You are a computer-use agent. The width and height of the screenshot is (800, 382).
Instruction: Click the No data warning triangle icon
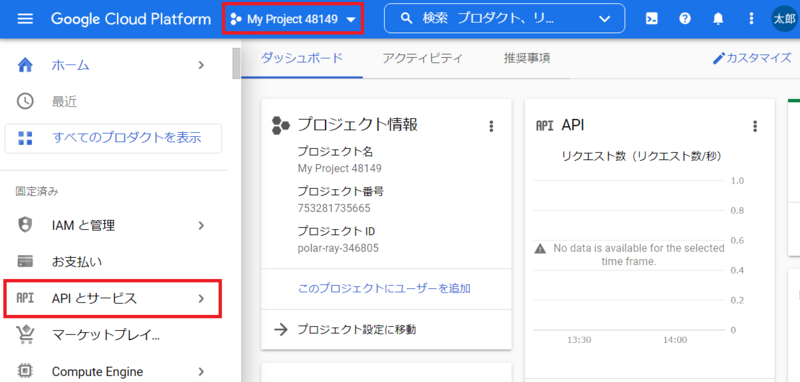point(540,249)
